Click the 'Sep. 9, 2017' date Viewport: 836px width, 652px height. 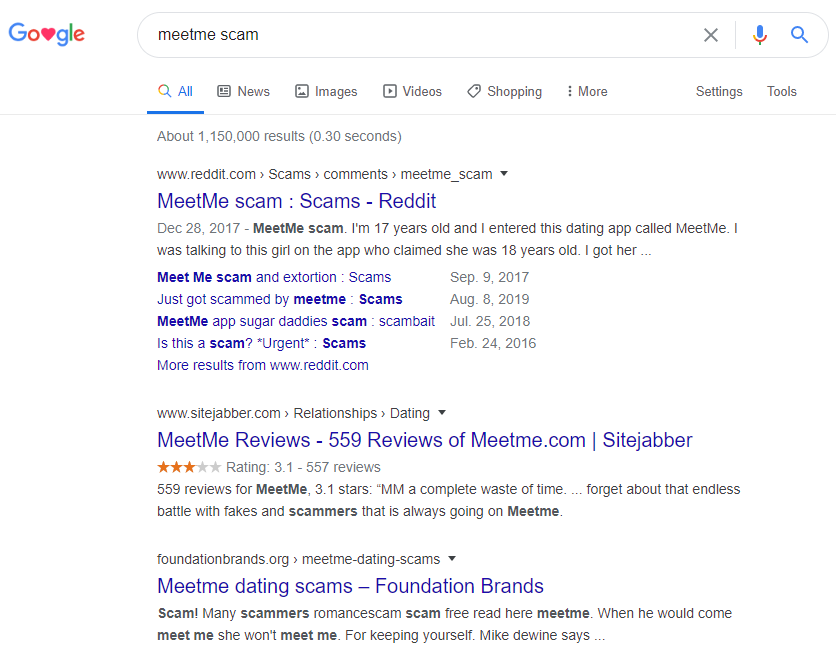click(489, 277)
